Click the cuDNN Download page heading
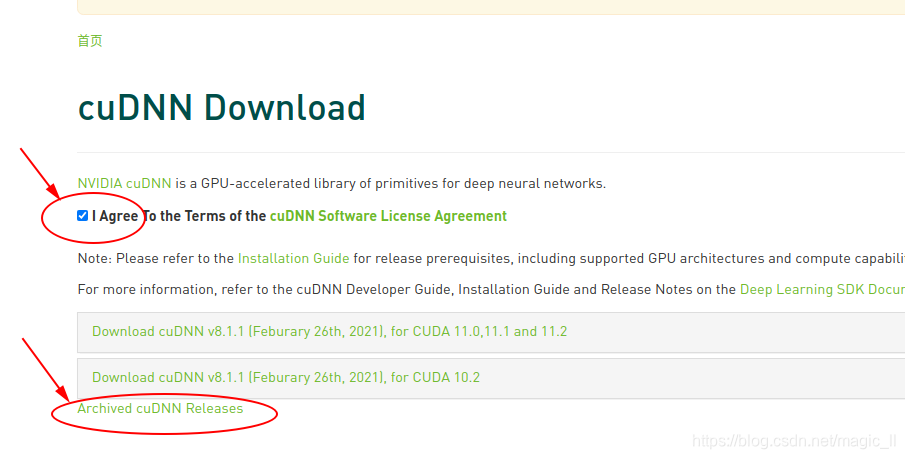Image resolution: width=905 pixels, height=459 pixels. click(x=222, y=107)
